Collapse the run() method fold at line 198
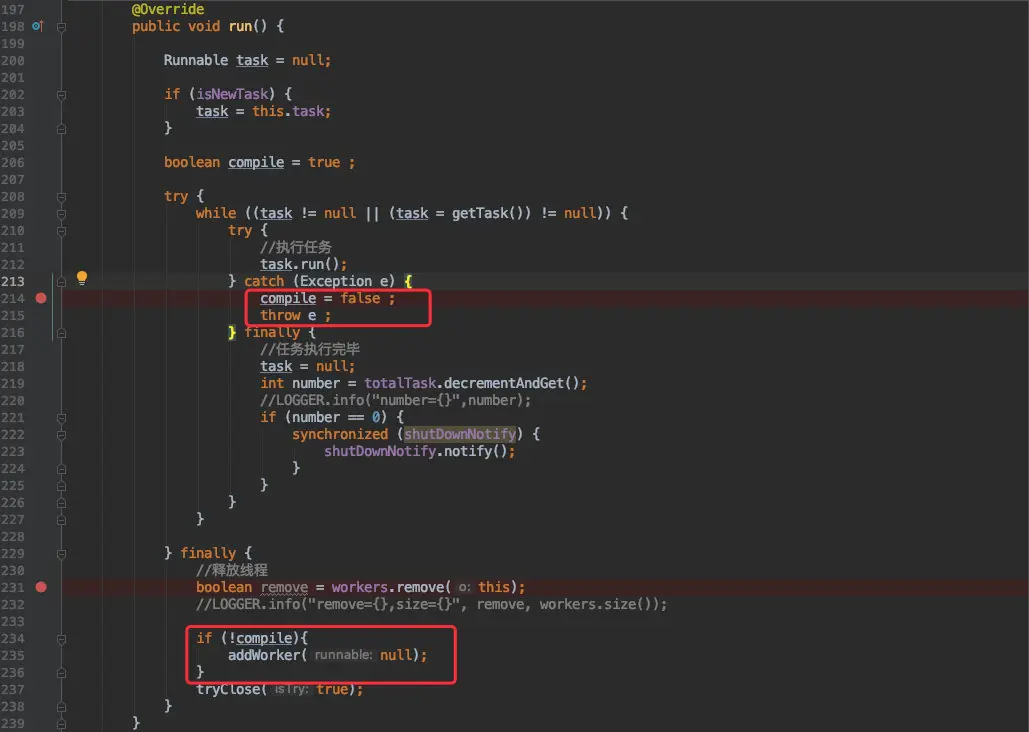The image size is (1029, 732). pyautogui.click(x=61, y=27)
